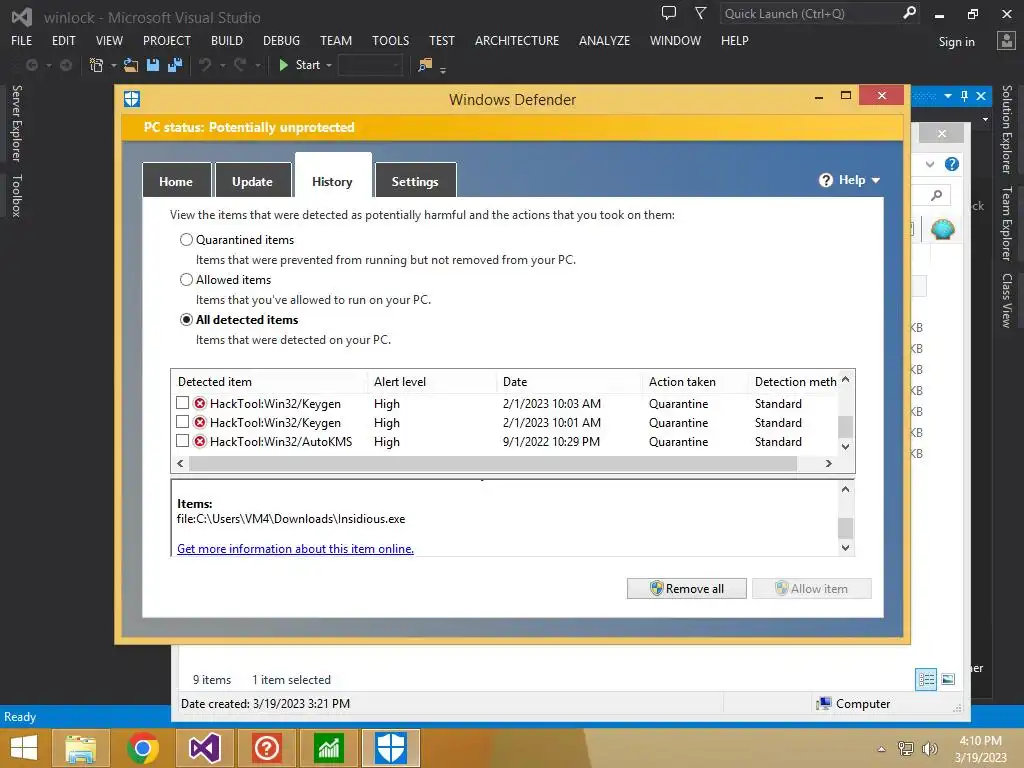
Task: Click the Save All toolbar icon
Action: point(175,65)
